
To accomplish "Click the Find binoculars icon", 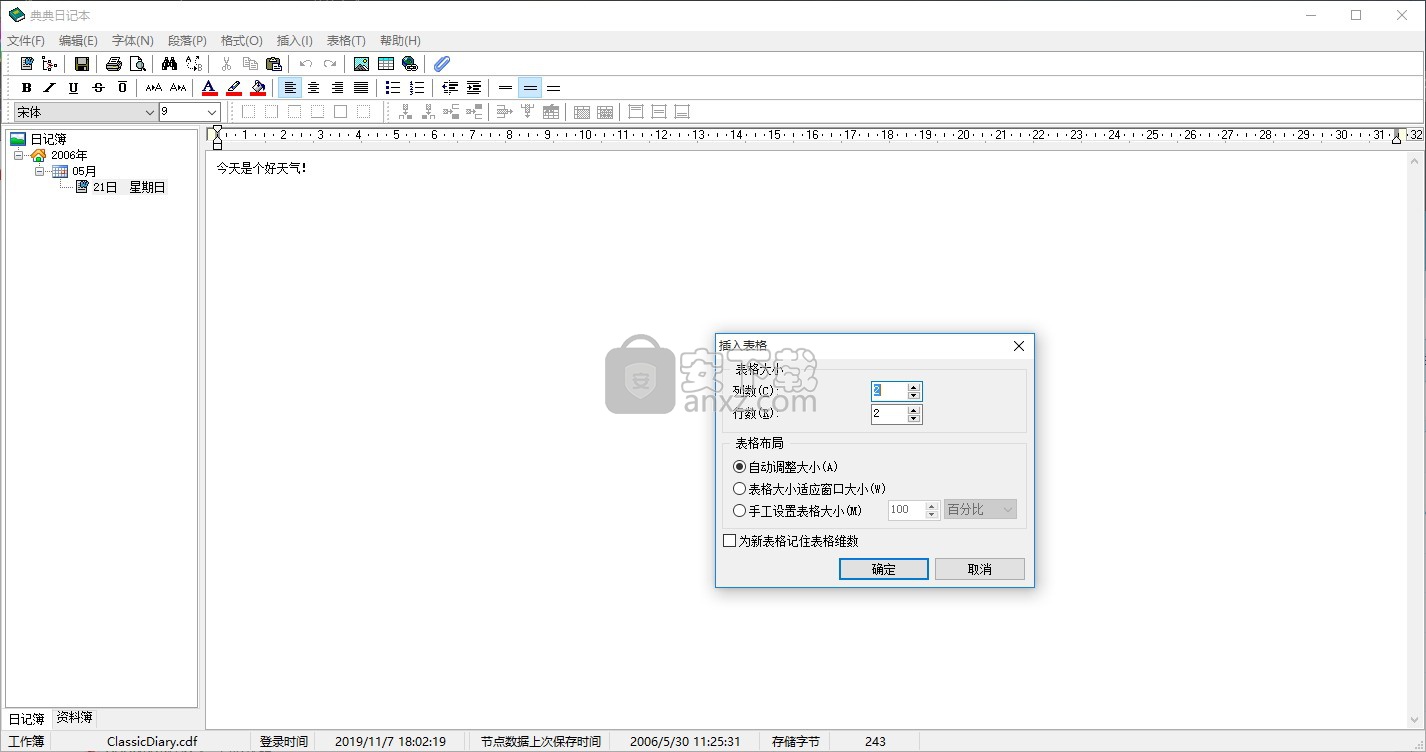I will [x=169, y=64].
